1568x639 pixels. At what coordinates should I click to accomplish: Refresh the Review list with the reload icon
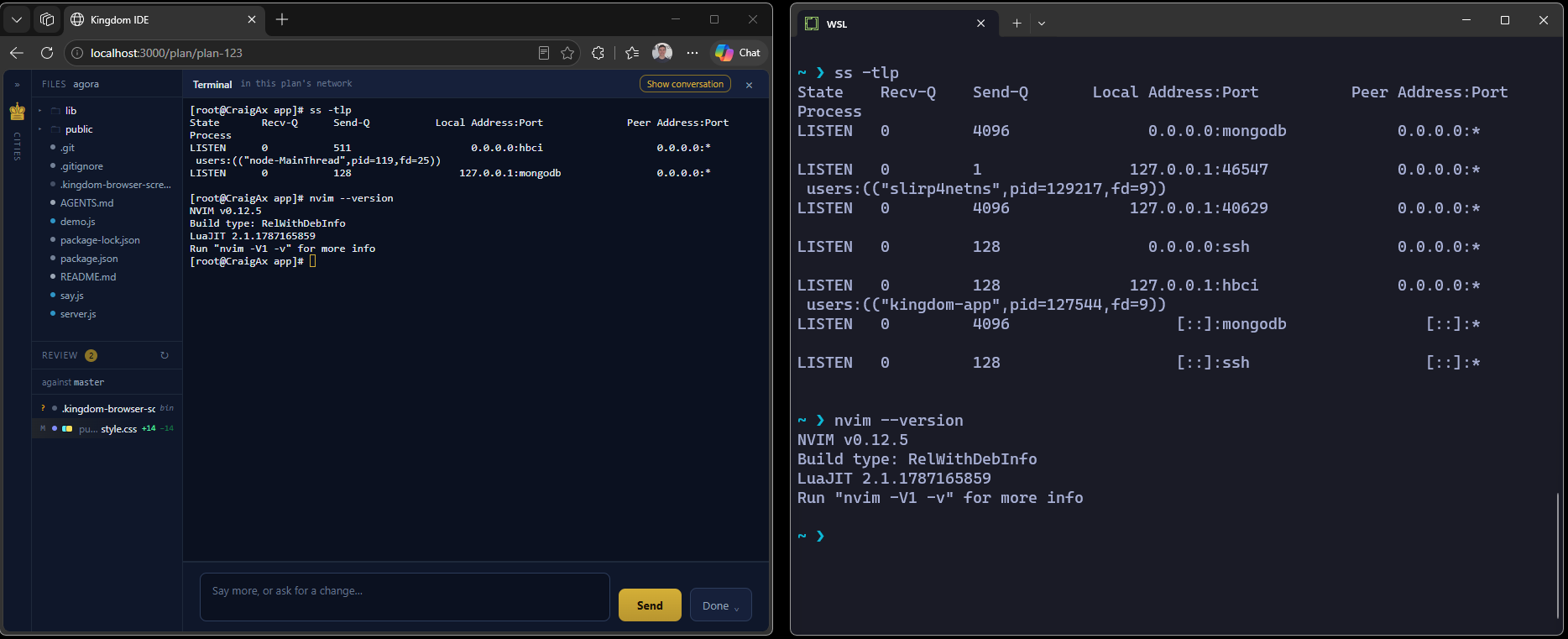(165, 355)
